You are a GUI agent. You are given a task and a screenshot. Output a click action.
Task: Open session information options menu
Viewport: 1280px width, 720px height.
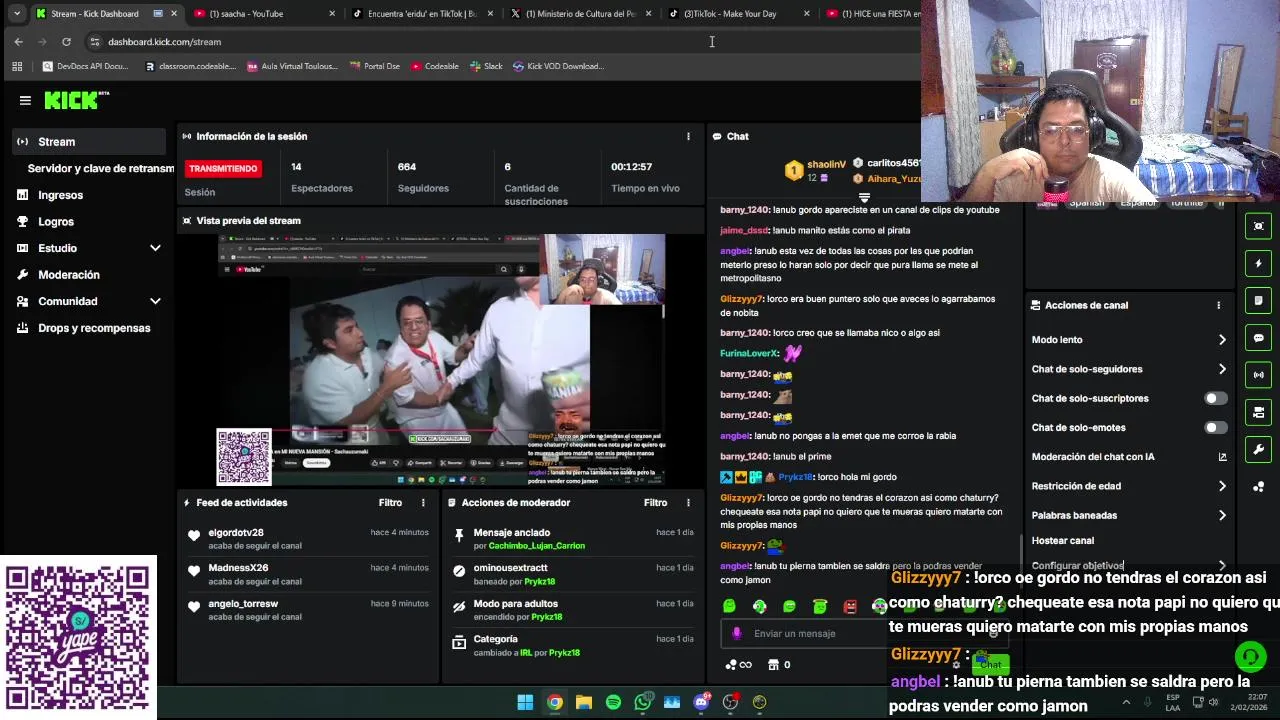688,136
